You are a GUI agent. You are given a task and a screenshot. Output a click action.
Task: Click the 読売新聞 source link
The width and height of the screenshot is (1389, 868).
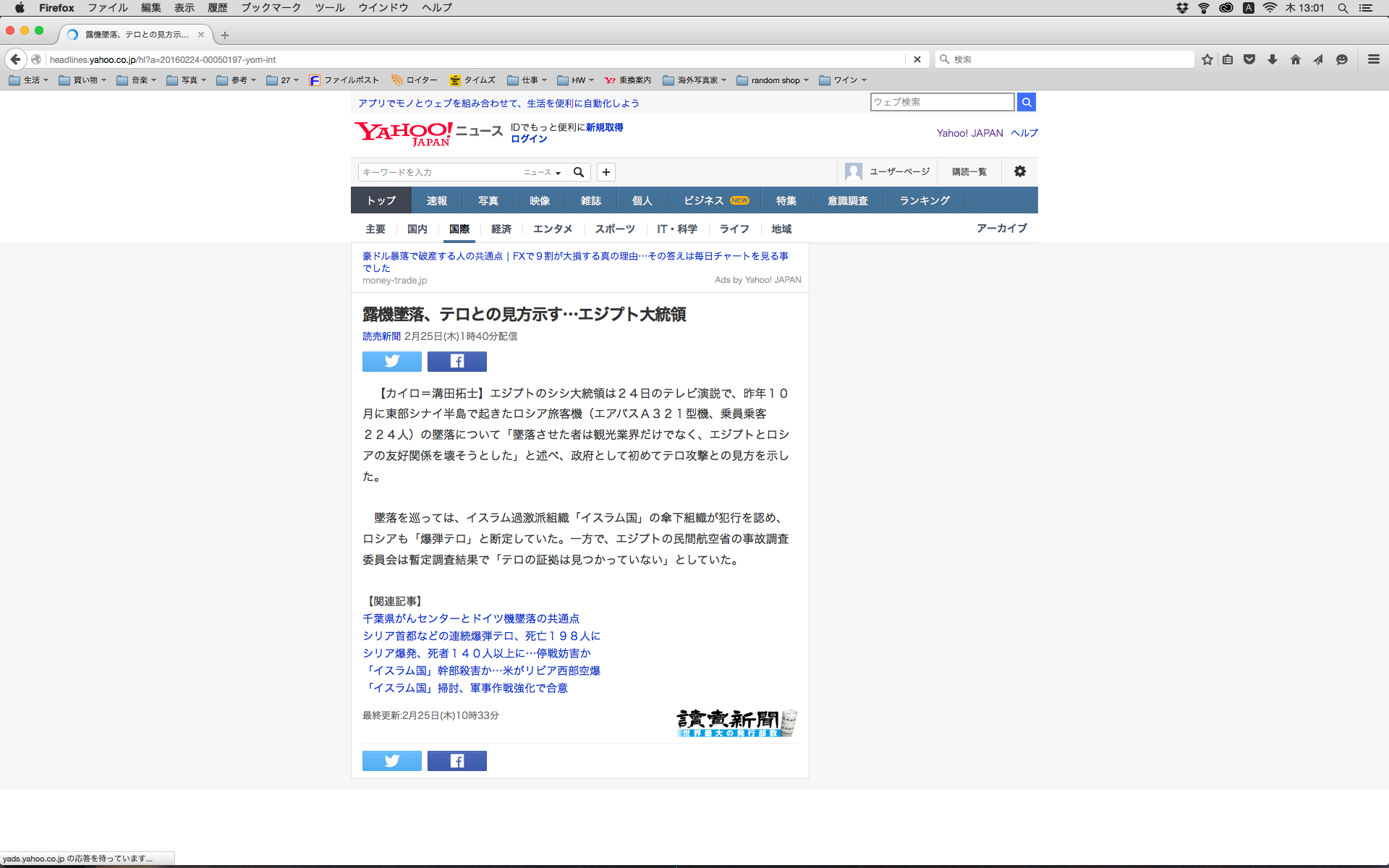point(381,336)
